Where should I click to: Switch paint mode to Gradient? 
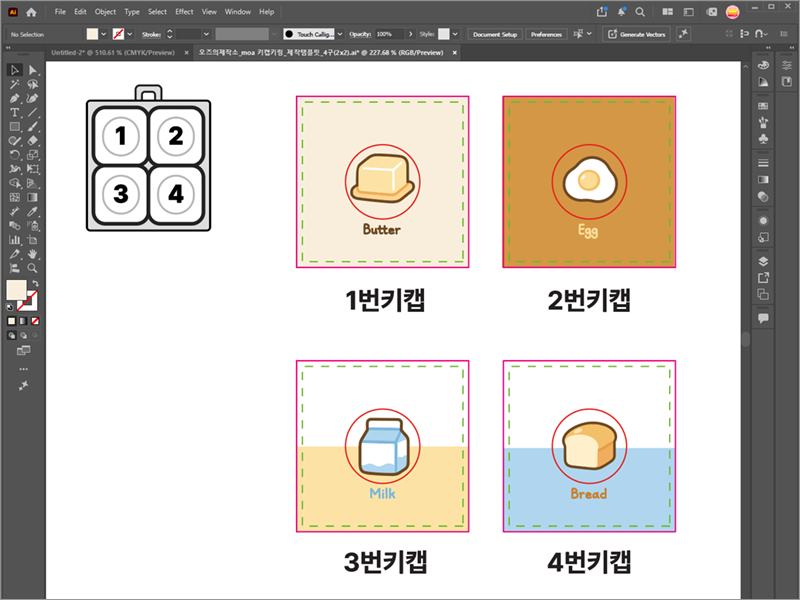23,321
